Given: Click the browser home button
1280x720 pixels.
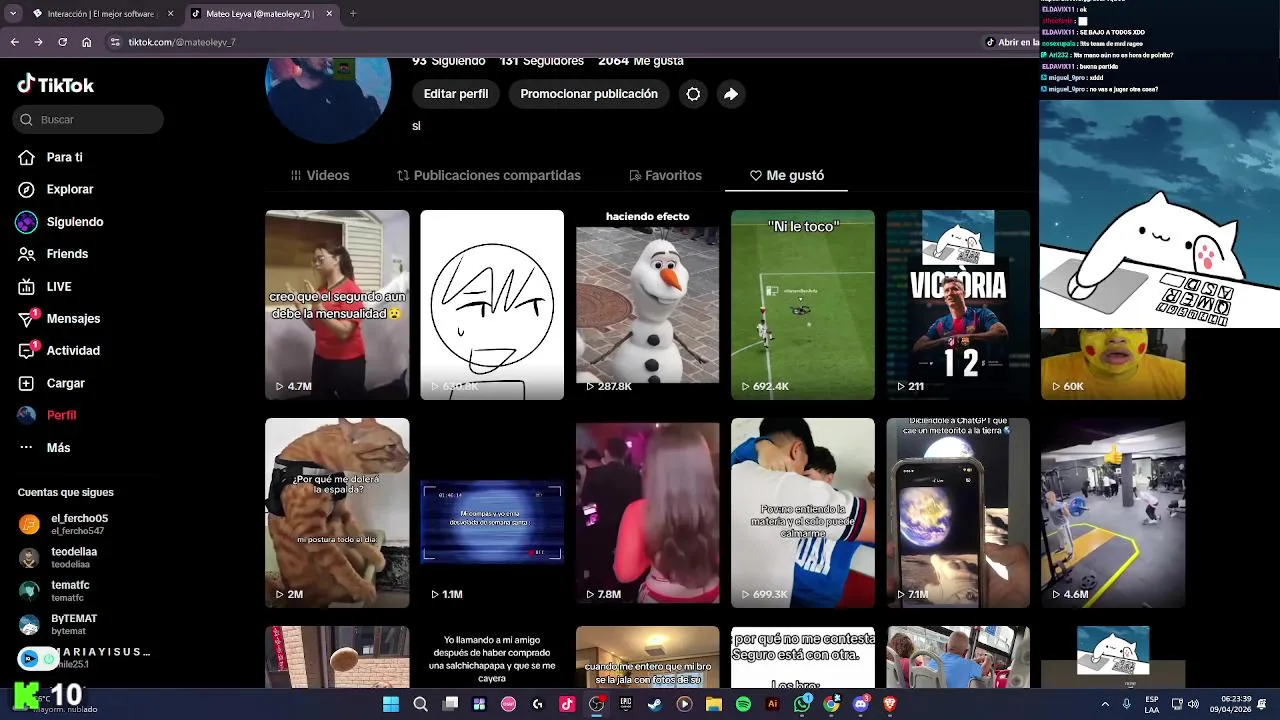Looking at the screenshot, I should [87, 42].
